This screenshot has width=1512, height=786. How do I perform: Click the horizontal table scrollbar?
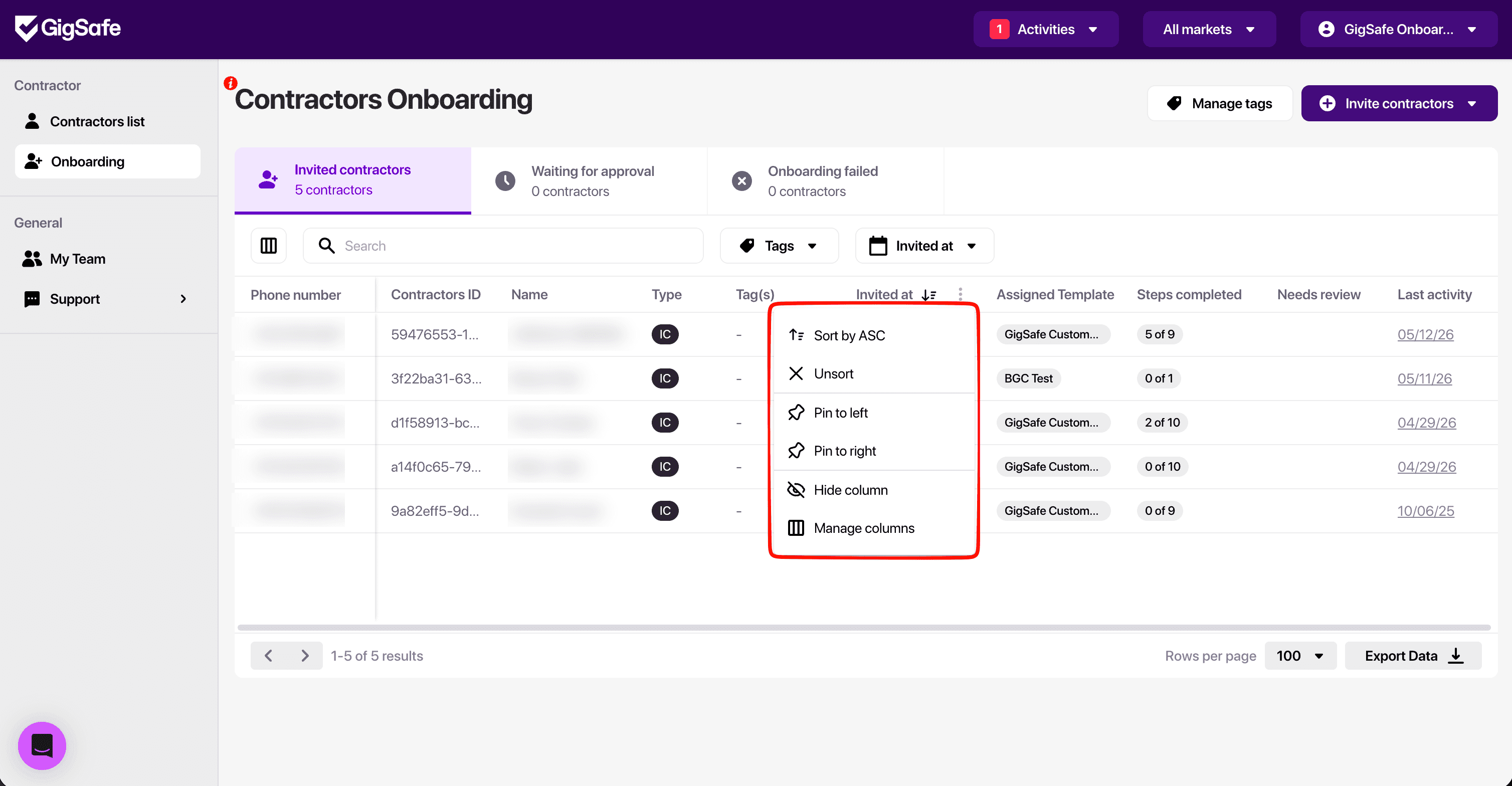coord(863,628)
